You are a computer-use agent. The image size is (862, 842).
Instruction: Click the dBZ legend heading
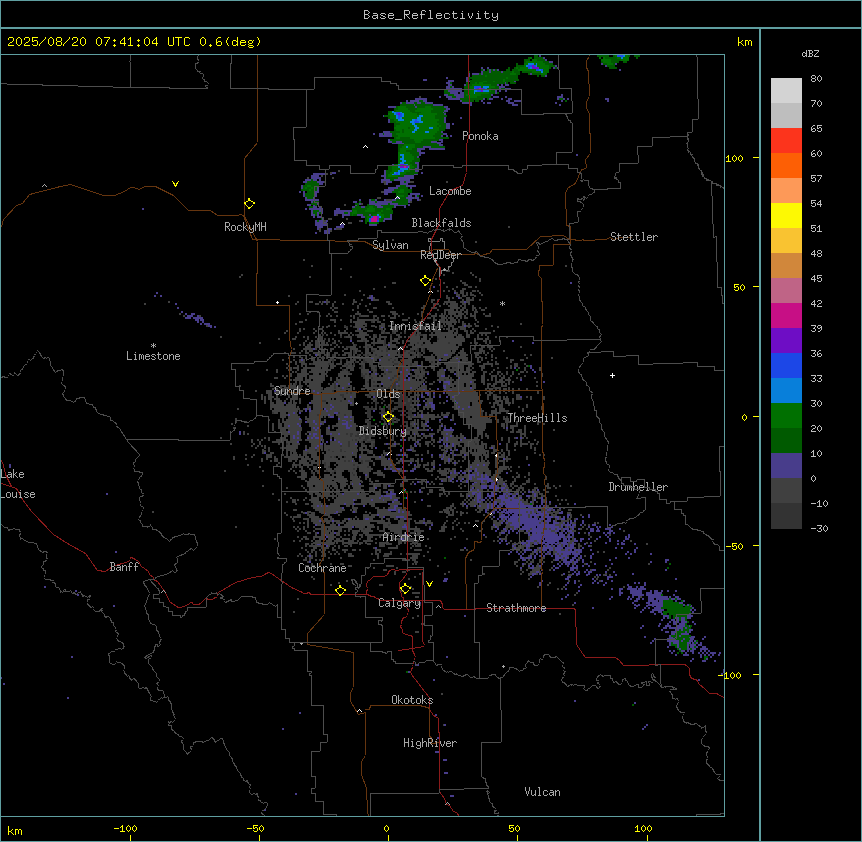pyautogui.click(x=810, y=54)
